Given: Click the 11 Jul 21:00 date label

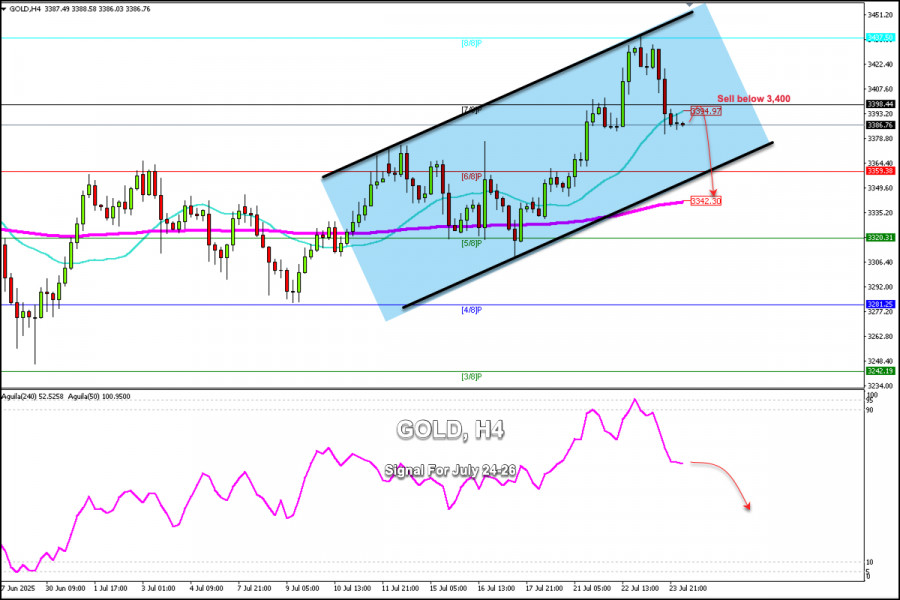Looking at the screenshot, I should pos(400,589).
